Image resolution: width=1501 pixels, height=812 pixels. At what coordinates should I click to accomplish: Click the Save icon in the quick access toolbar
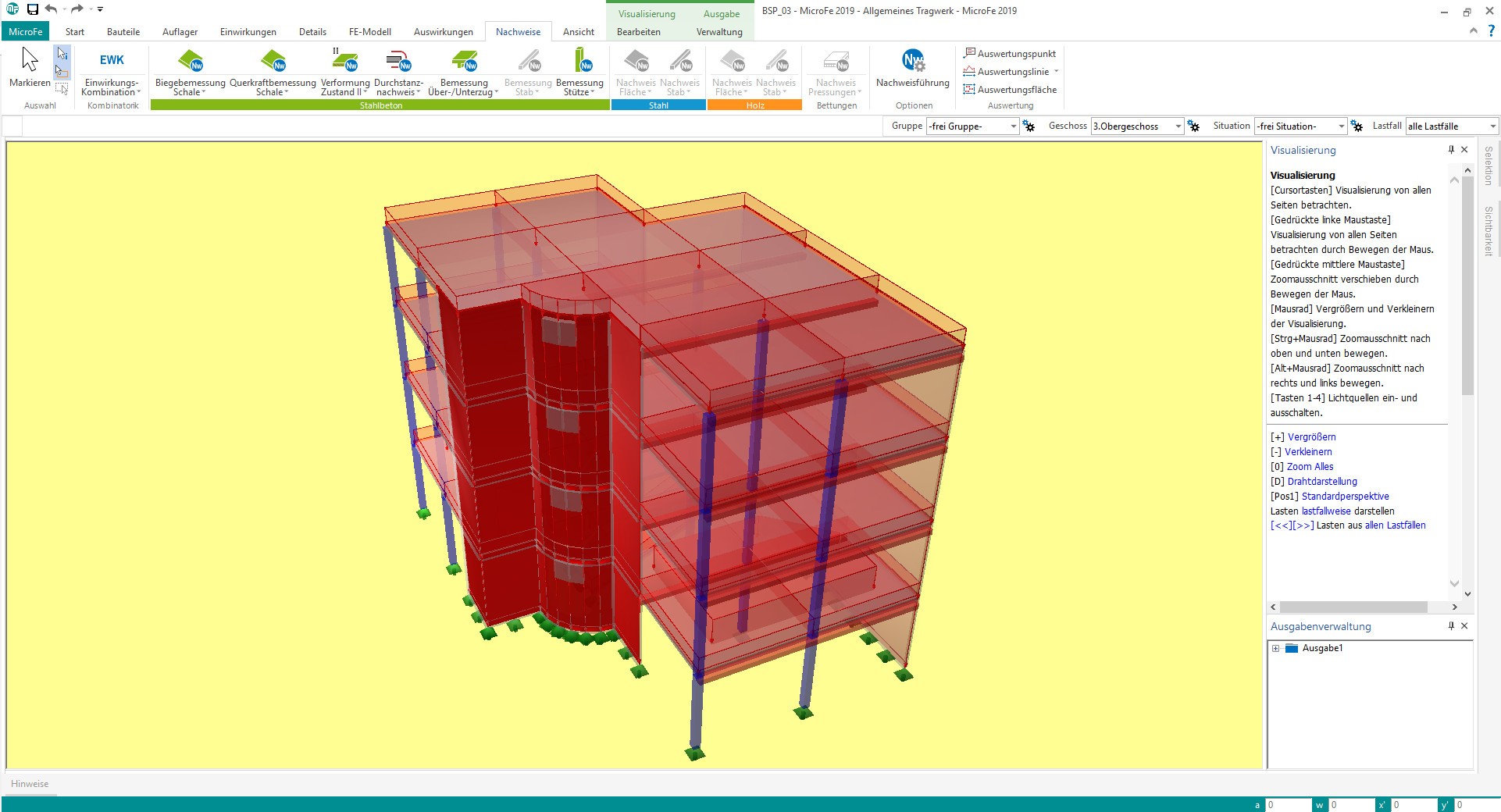pyautogui.click(x=32, y=9)
